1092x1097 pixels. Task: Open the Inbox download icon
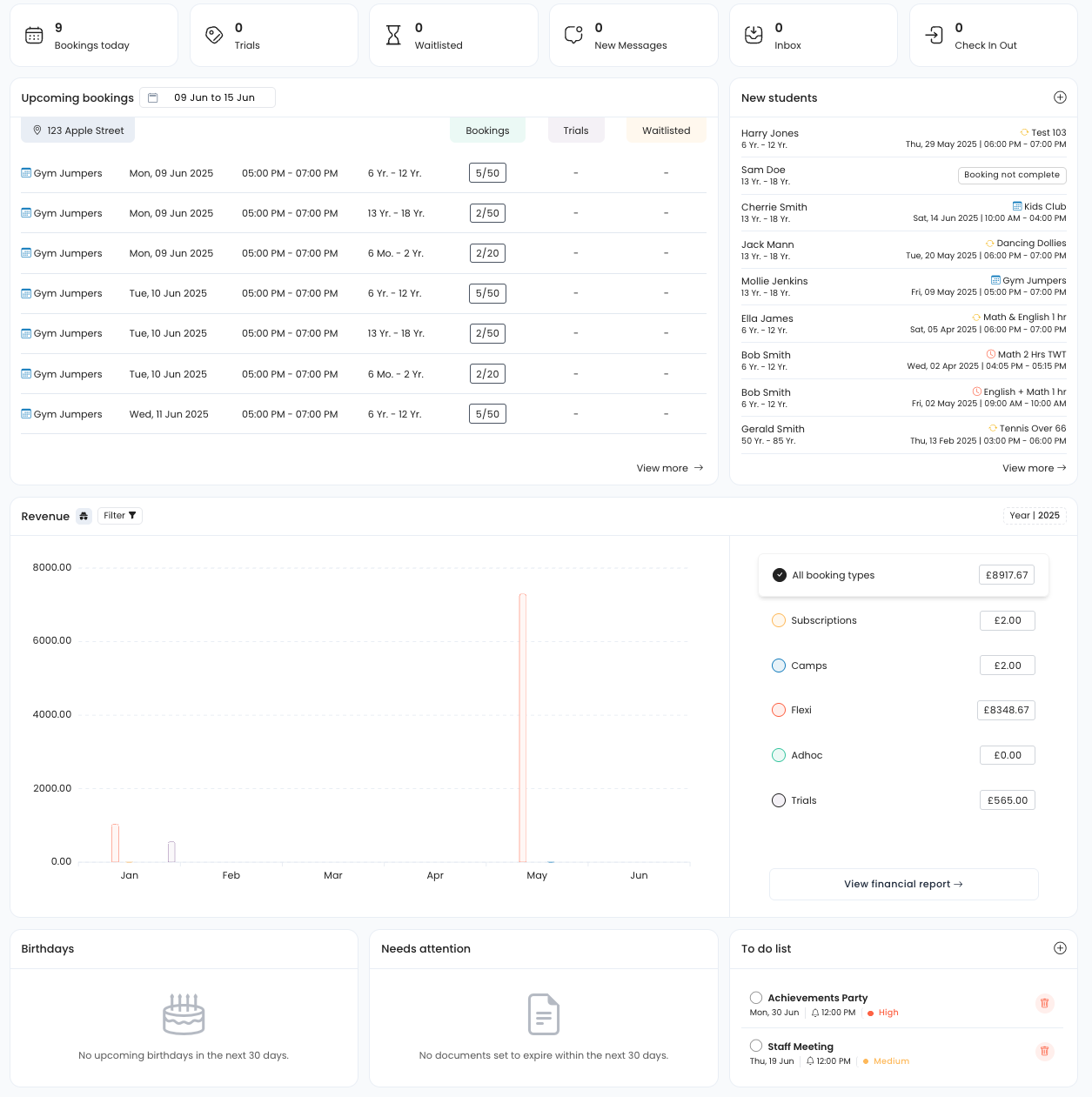[754, 36]
